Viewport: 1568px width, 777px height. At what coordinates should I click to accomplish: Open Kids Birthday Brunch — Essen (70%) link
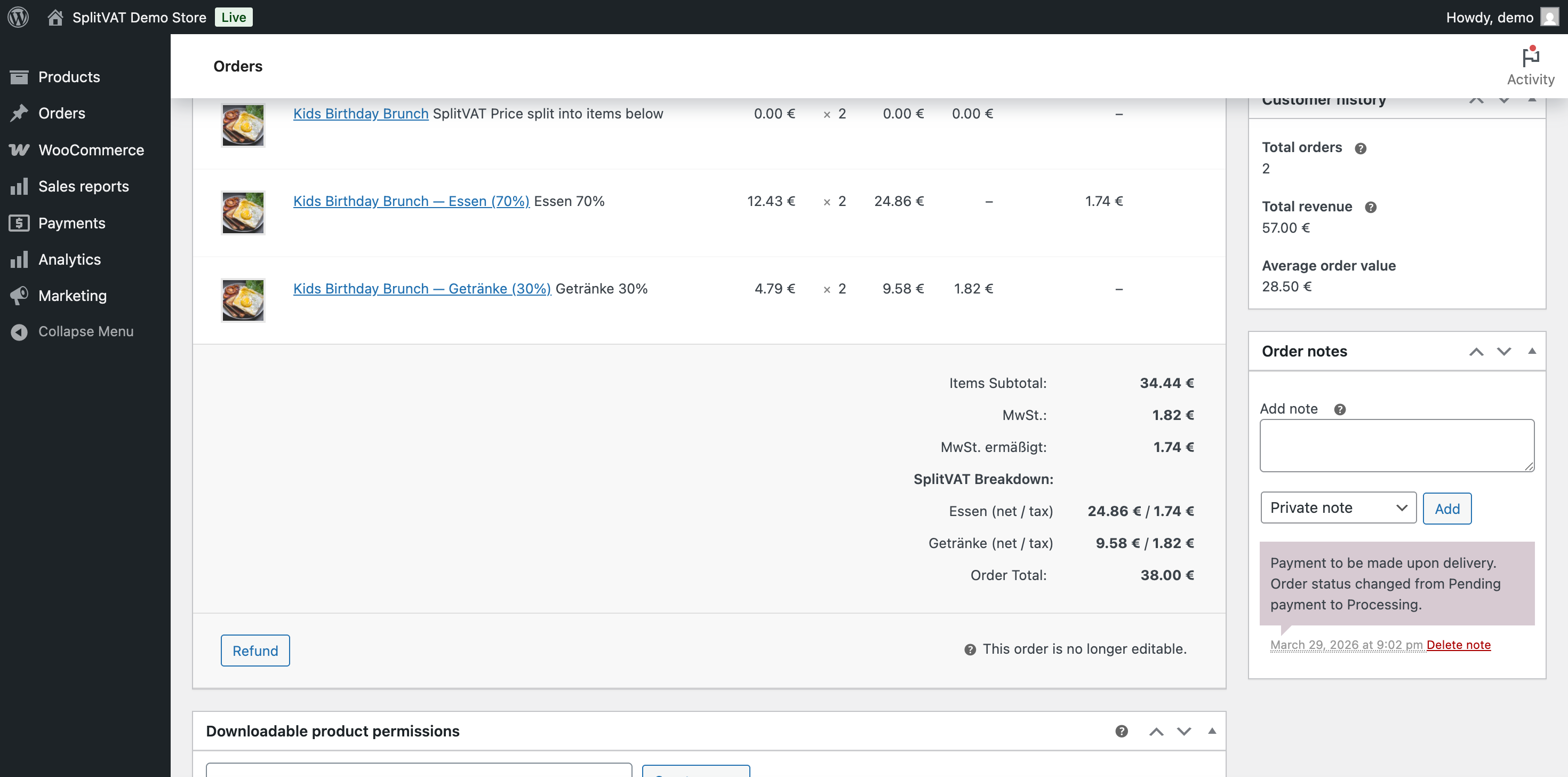click(x=411, y=201)
